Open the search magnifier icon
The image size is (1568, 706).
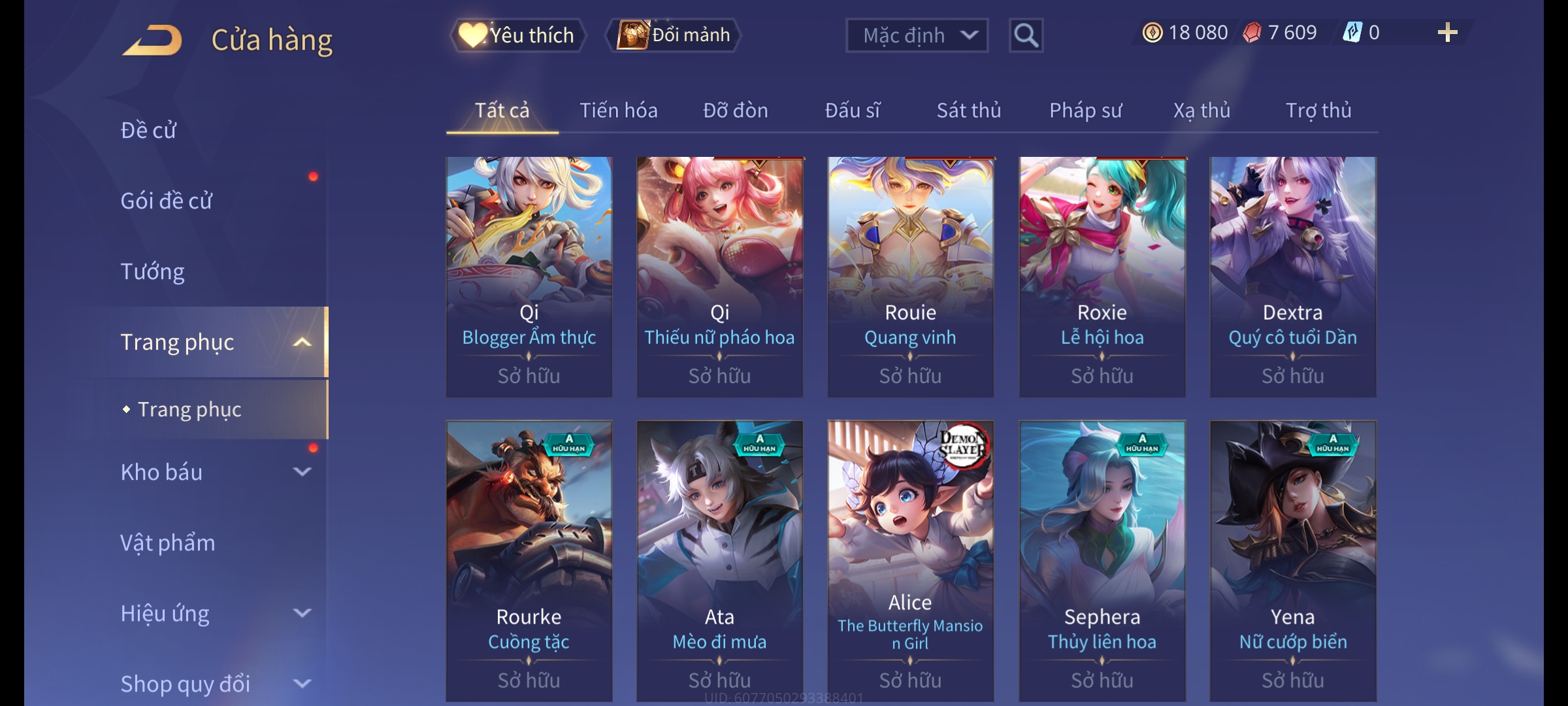1026,35
